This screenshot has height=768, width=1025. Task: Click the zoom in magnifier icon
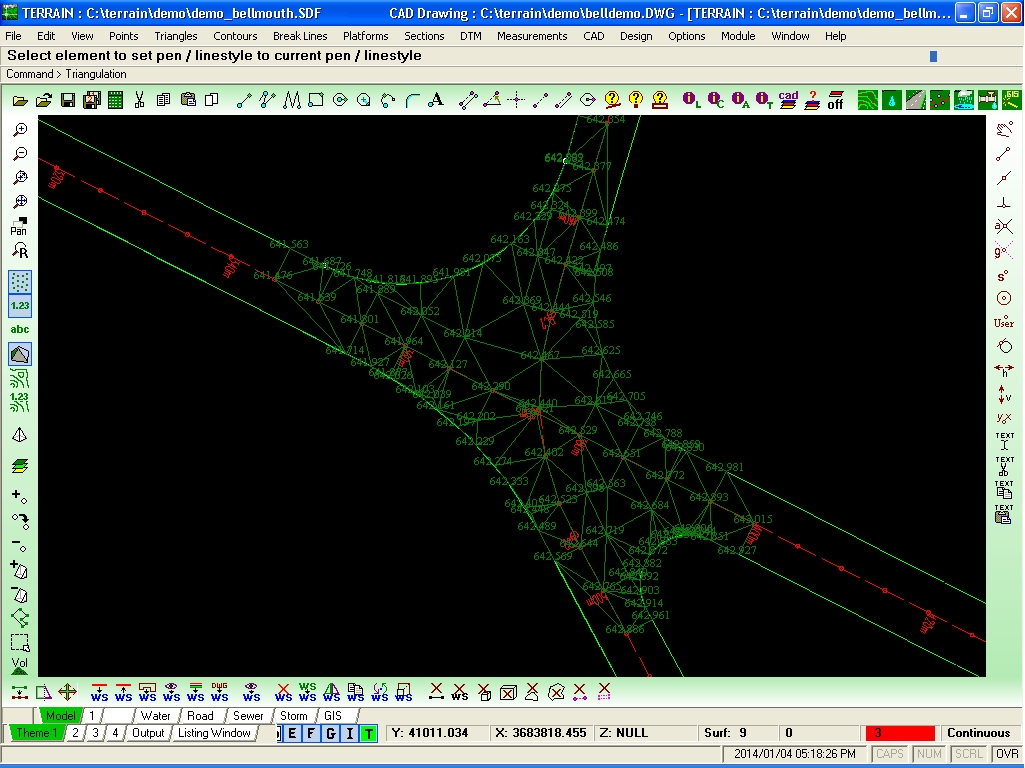pyautogui.click(x=20, y=129)
